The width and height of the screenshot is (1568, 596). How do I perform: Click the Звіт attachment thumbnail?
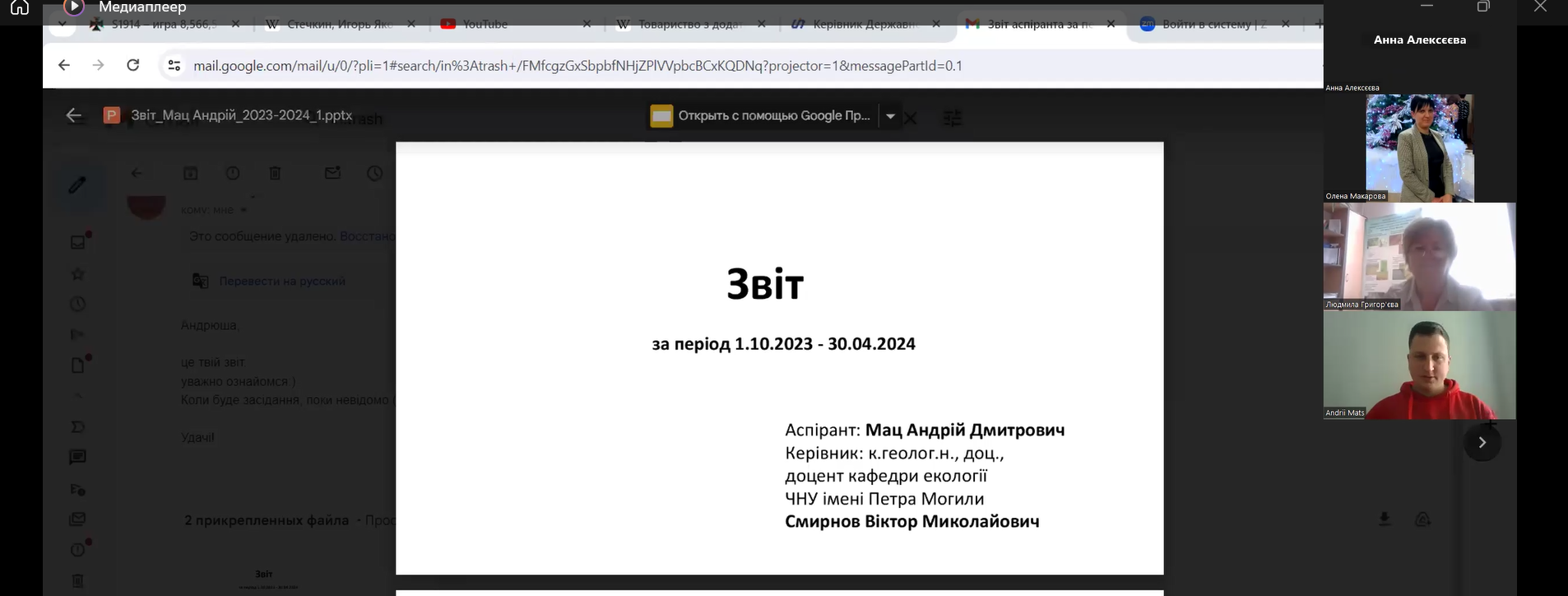[x=263, y=579]
